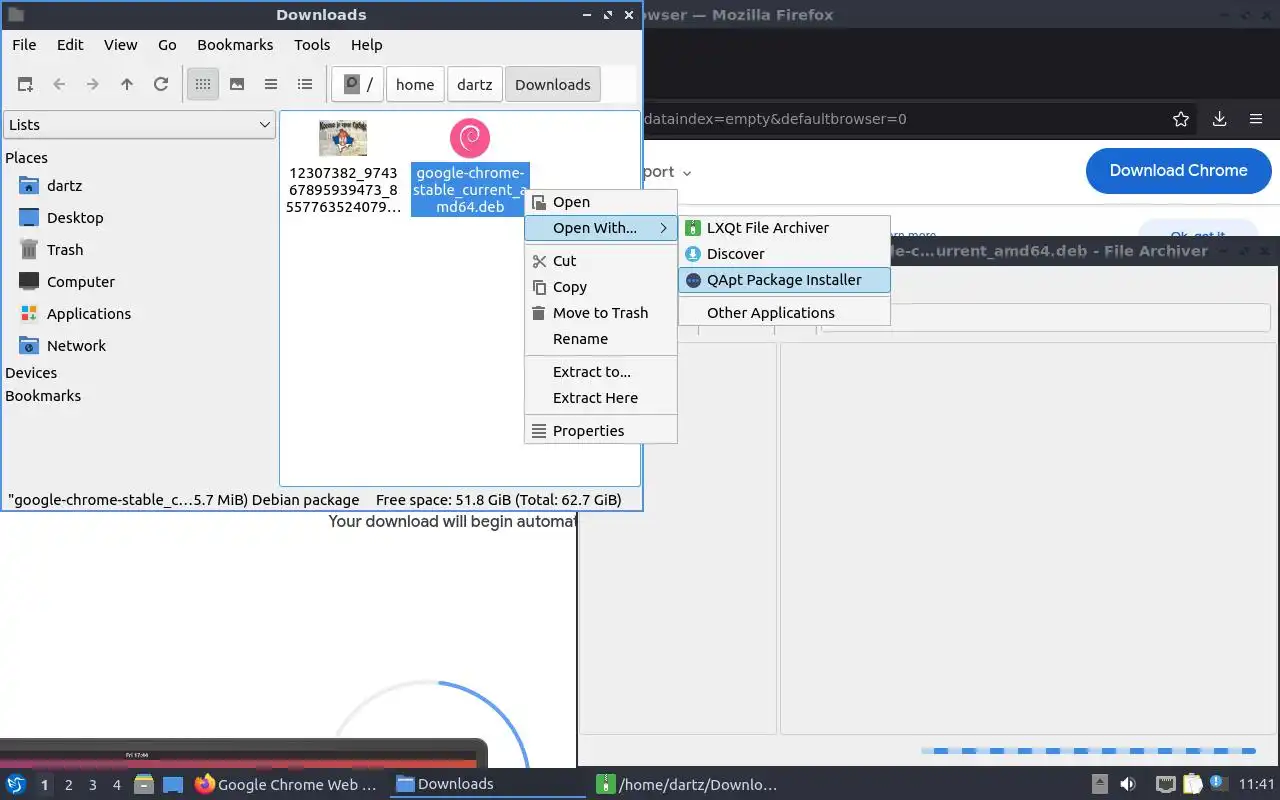
Task: Open the Edit menu
Action: (70, 45)
